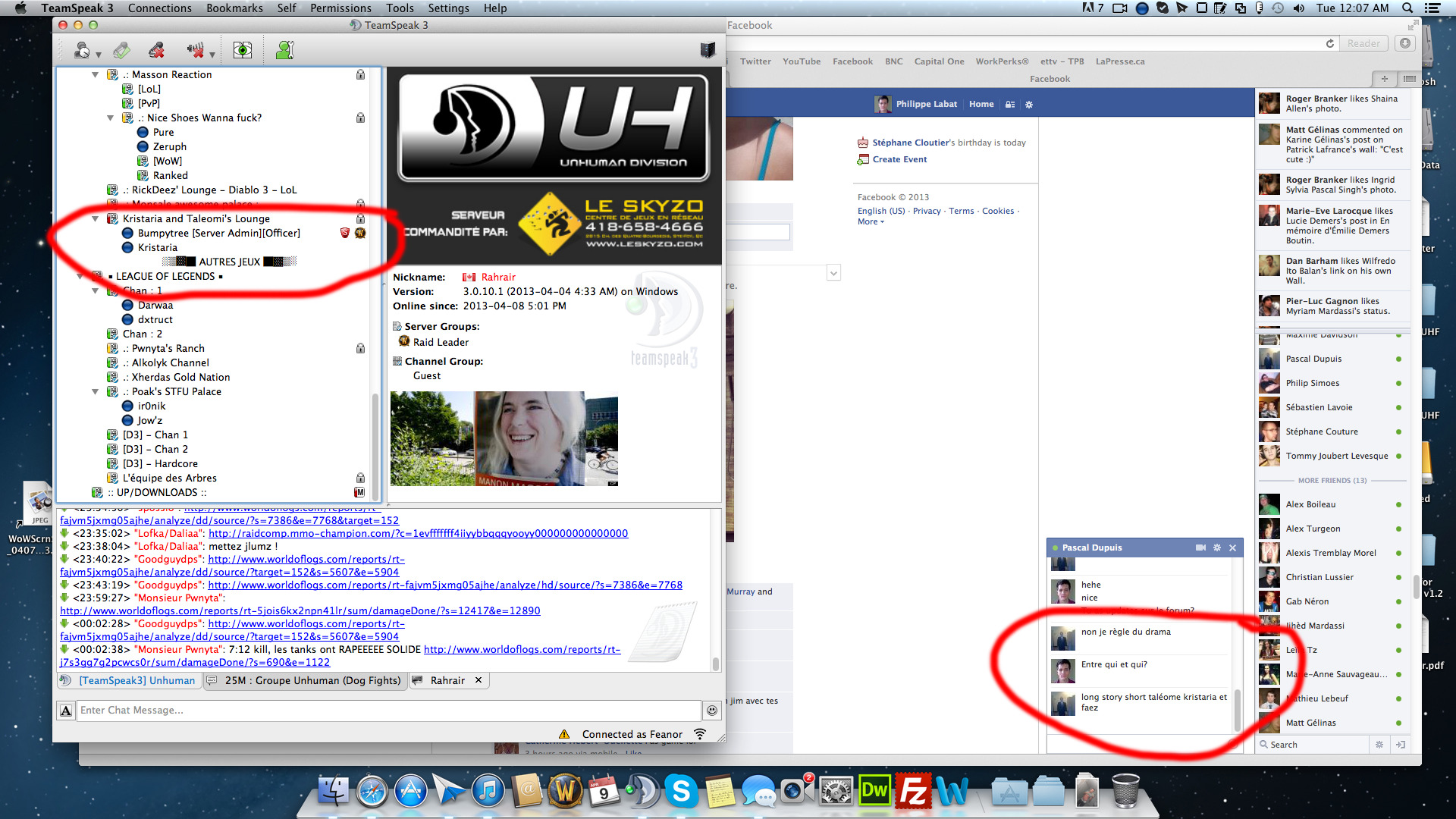Switch to [TeamSpeak3] Unhuman chat tab
The image size is (1456, 819).
129,680
